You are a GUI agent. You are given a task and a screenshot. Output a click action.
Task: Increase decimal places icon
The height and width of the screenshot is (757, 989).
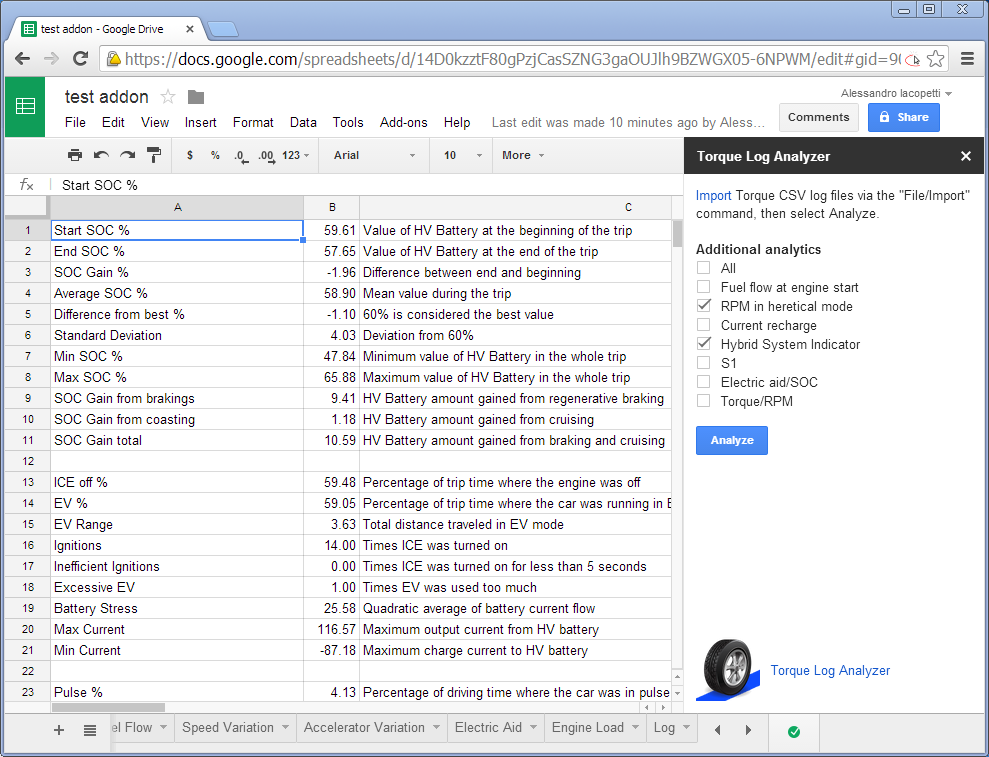point(267,156)
